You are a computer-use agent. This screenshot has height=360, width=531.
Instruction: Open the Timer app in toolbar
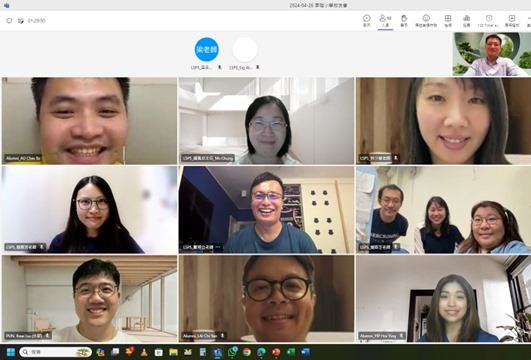tap(488, 21)
